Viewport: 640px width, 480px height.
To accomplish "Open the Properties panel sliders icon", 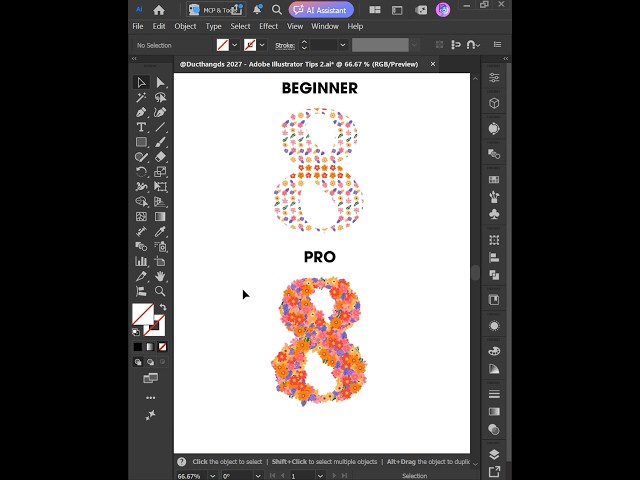I will point(494,78).
